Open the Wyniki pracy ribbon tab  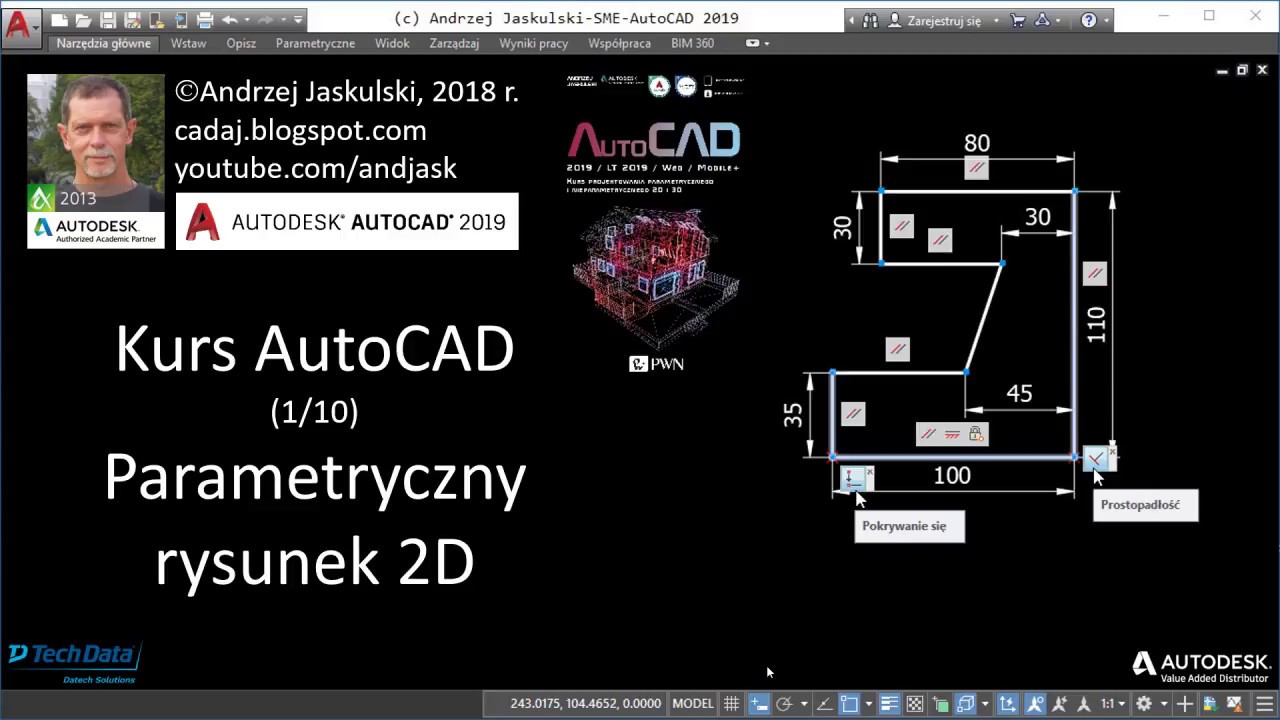tap(534, 44)
